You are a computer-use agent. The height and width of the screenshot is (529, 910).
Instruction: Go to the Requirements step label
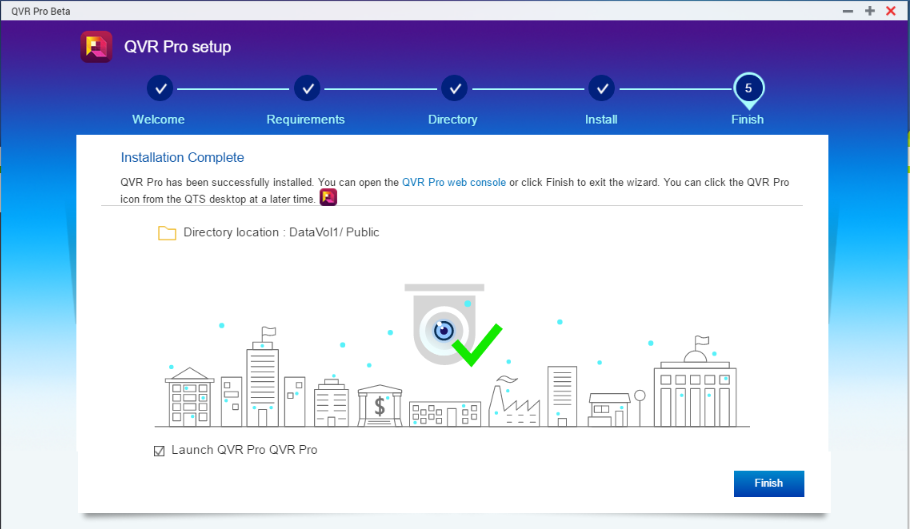[305, 120]
